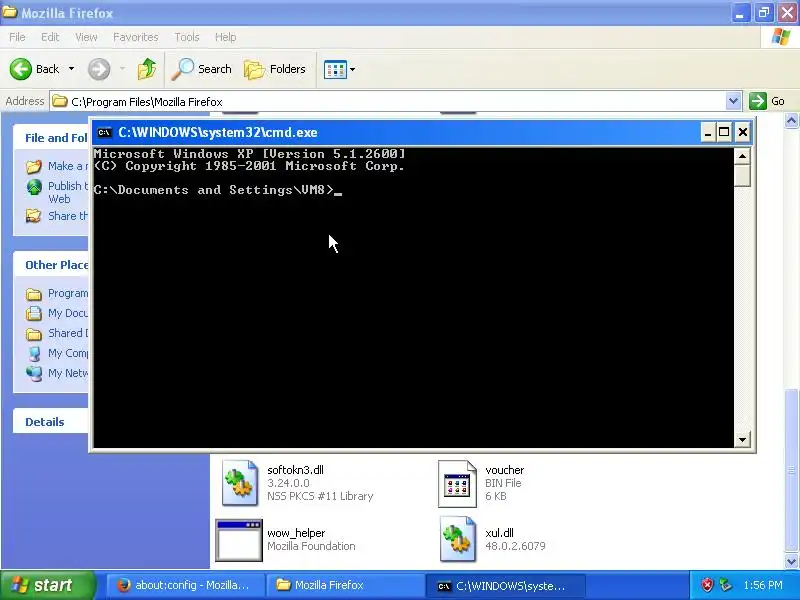Click the wow_helper file name
The width and height of the screenshot is (800, 600).
tap(296, 533)
